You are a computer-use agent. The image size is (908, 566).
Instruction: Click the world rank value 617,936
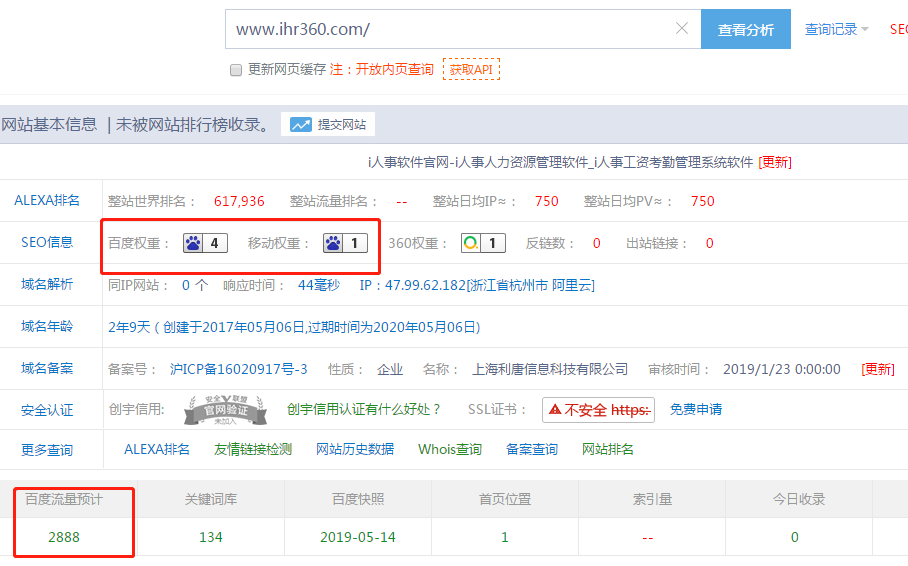click(x=239, y=201)
